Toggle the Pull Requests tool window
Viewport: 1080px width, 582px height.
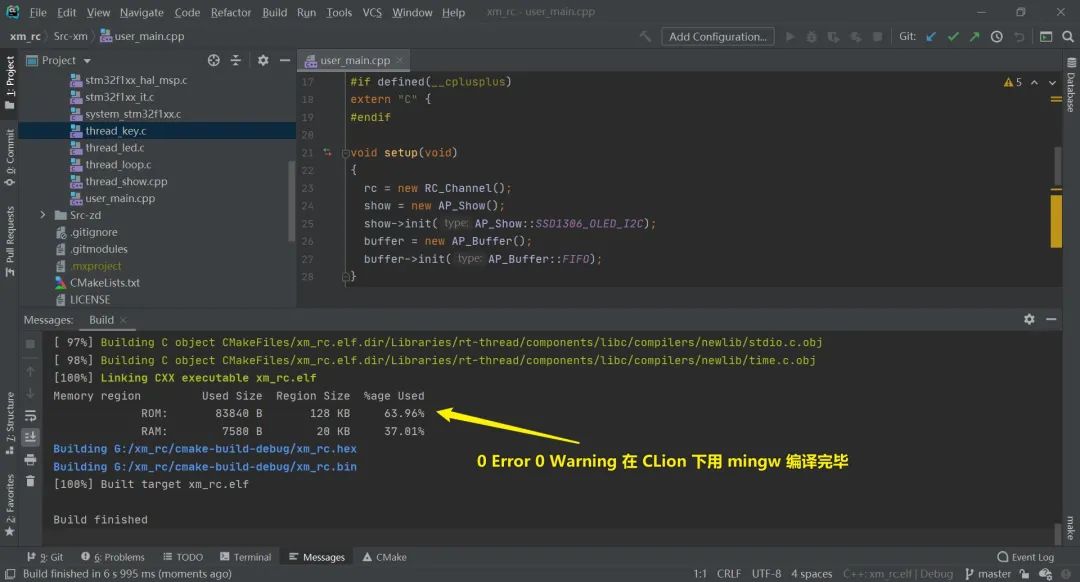coord(10,242)
